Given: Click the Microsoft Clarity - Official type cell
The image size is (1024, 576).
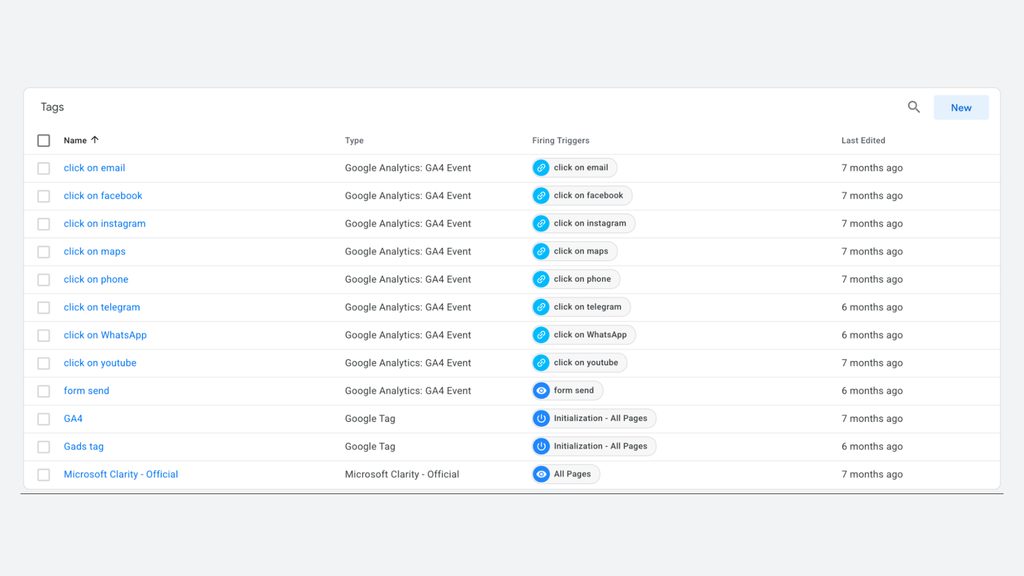Looking at the screenshot, I should [402, 474].
